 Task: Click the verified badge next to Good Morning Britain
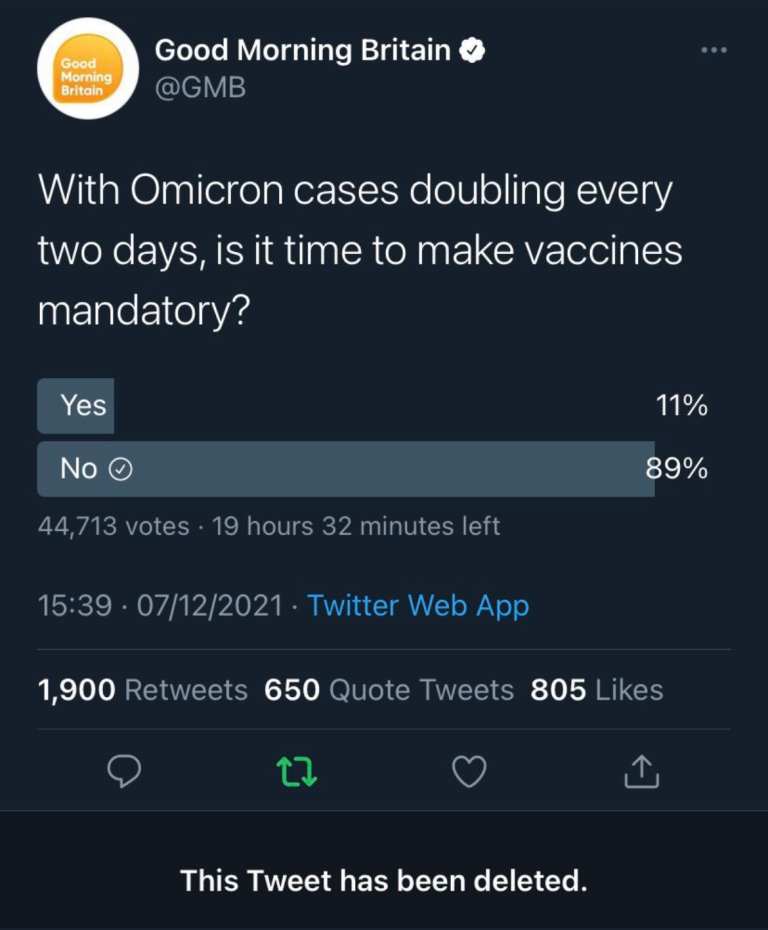(x=472, y=50)
